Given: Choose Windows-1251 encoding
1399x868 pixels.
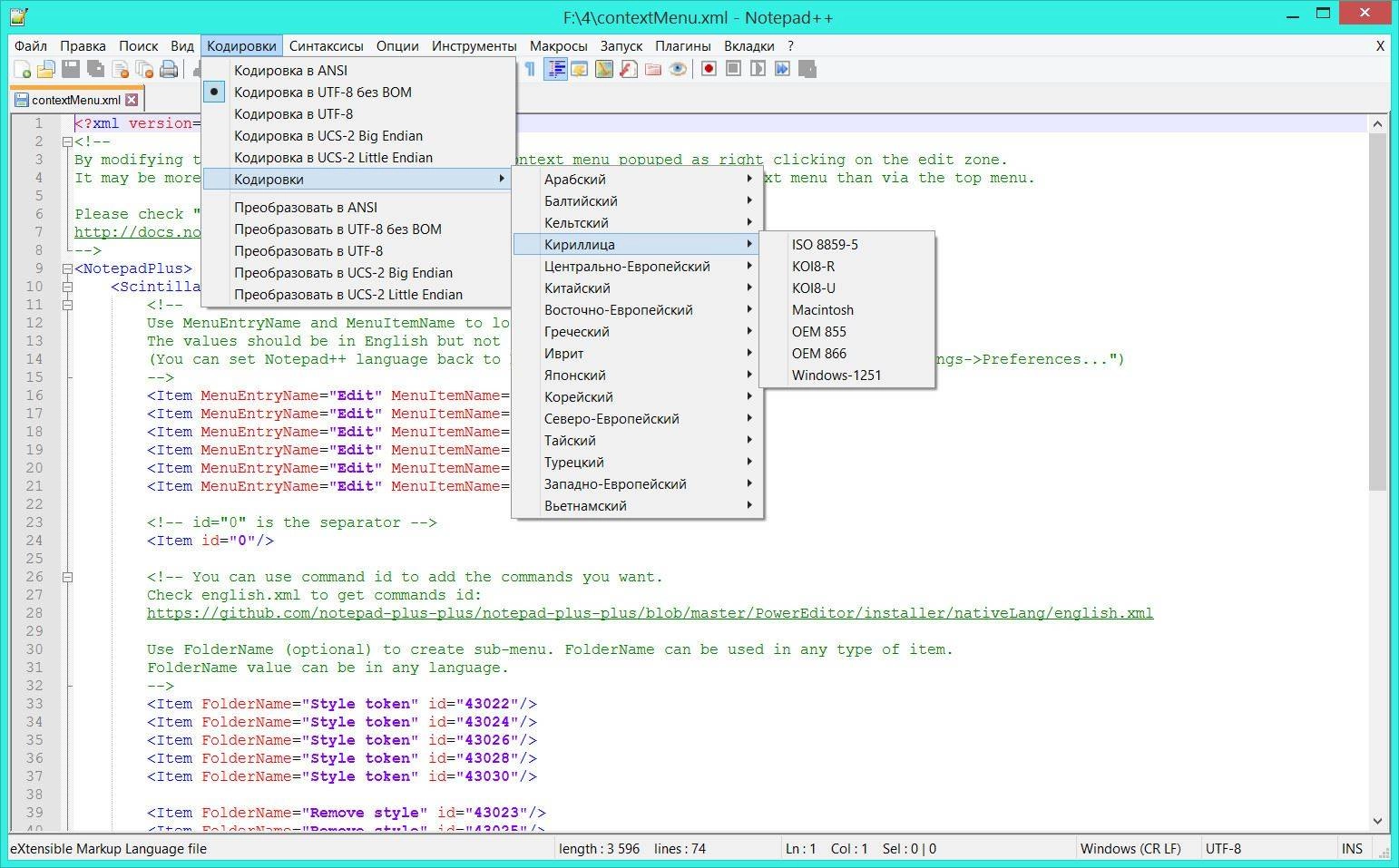Looking at the screenshot, I should pos(846,375).
